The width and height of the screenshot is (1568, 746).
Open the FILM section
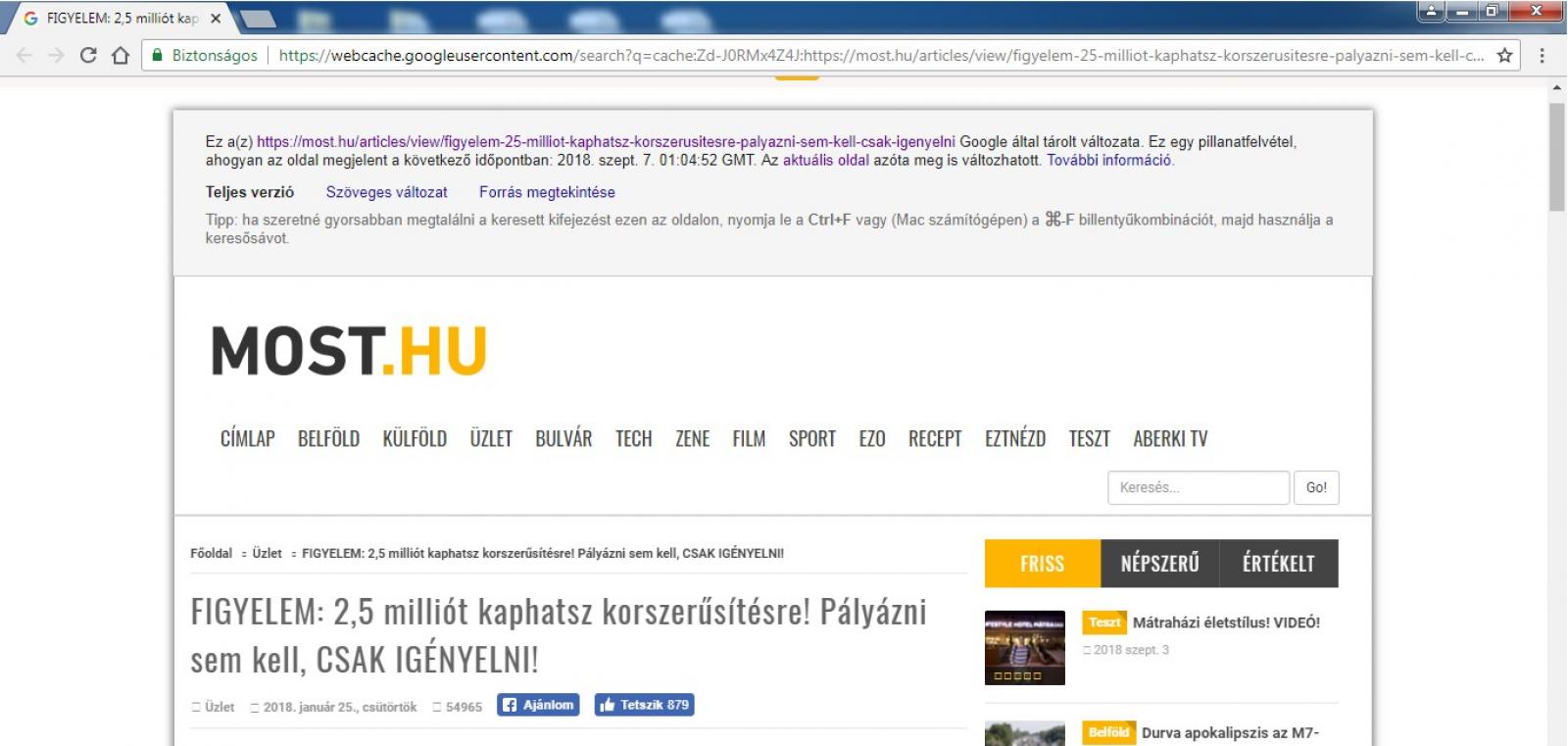pyautogui.click(x=749, y=438)
